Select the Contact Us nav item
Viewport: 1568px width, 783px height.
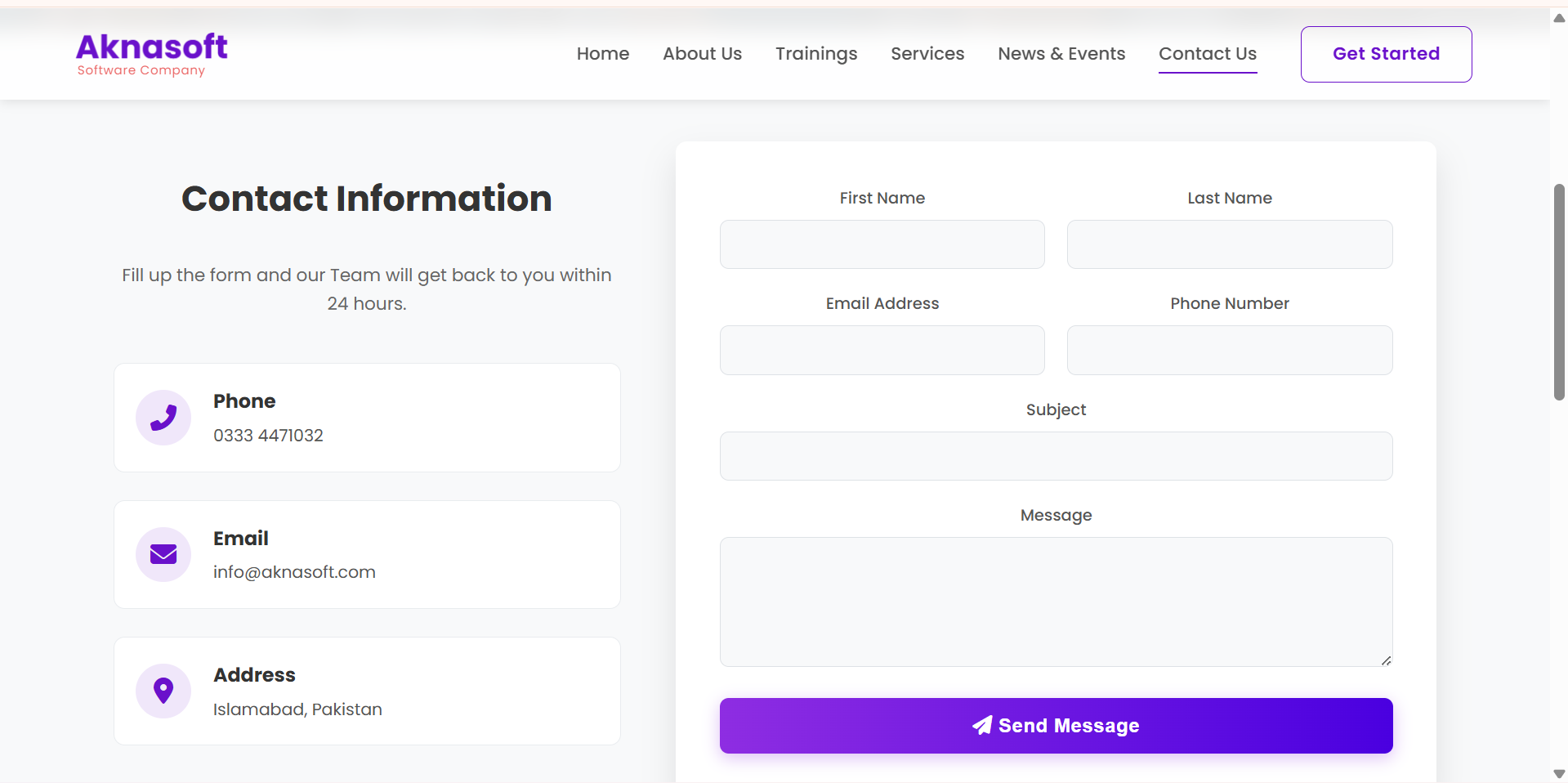(x=1208, y=53)
